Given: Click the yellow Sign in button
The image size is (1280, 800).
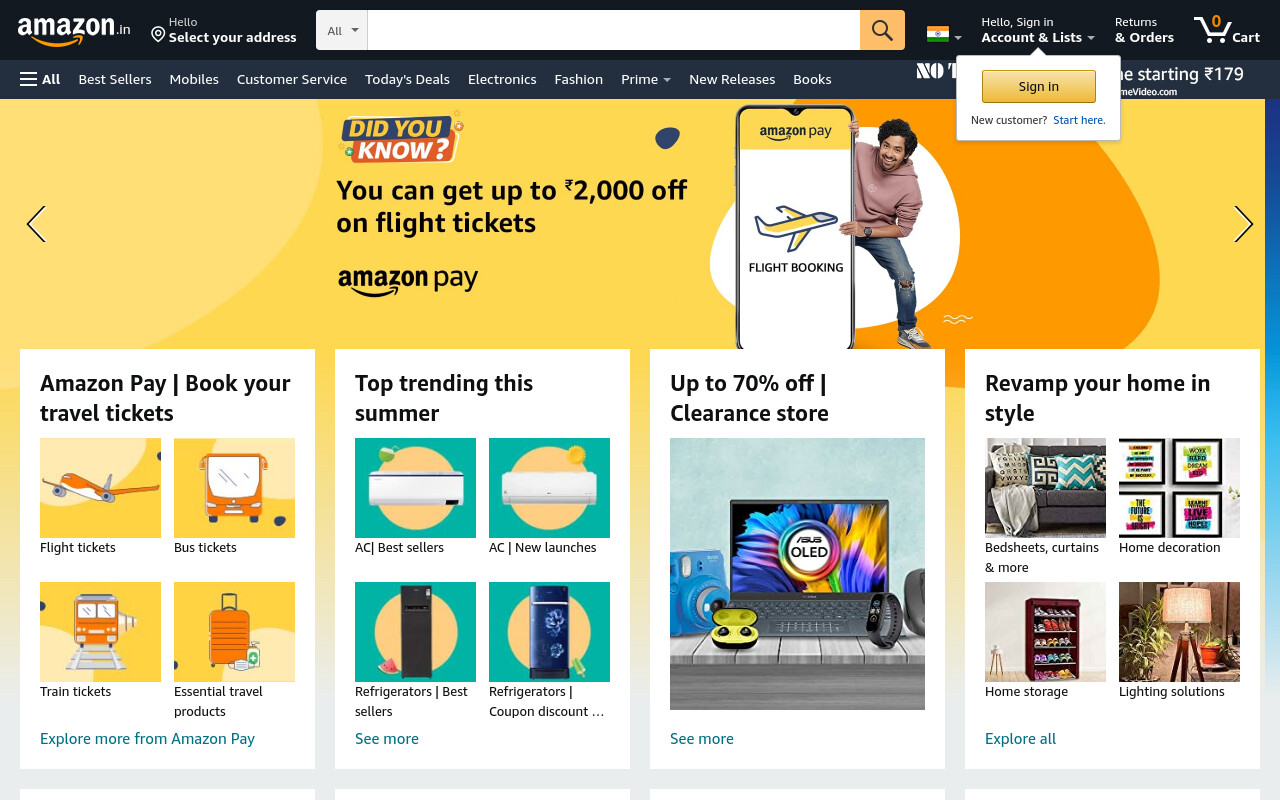Looking at the screenshot, I should coord(1038,87).
